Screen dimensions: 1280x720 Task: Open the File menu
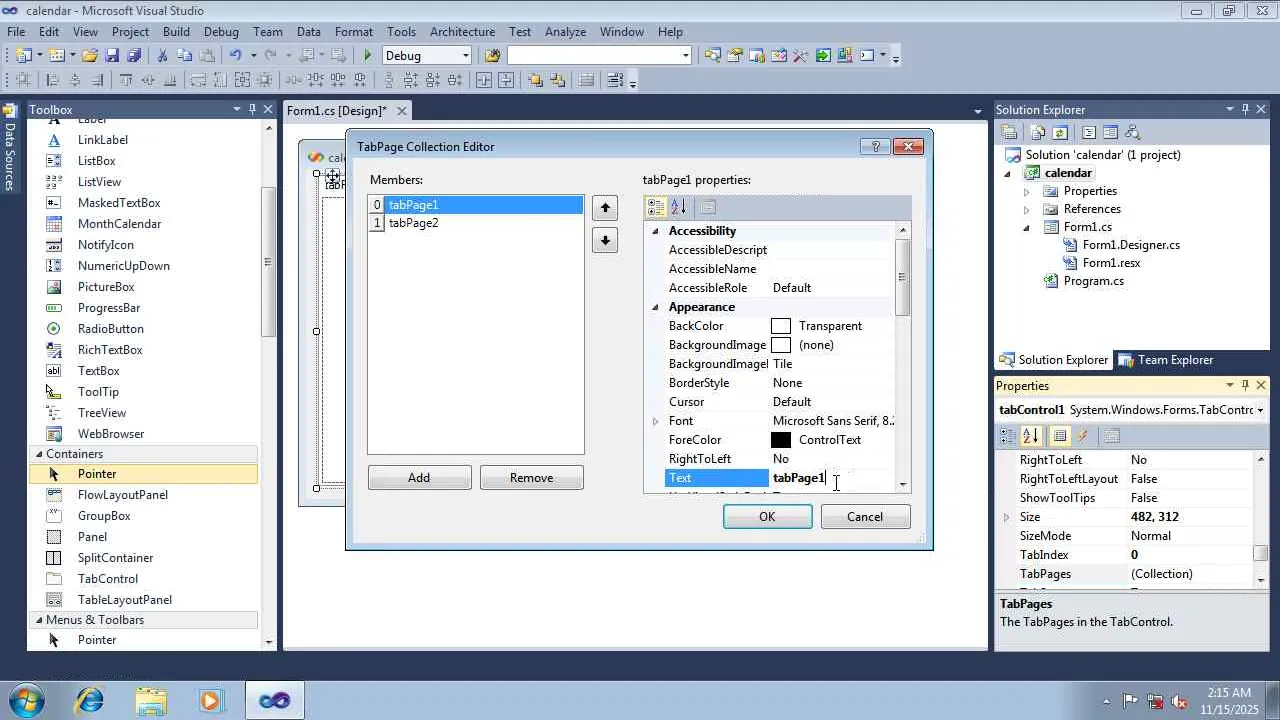[x=16, y=32]
